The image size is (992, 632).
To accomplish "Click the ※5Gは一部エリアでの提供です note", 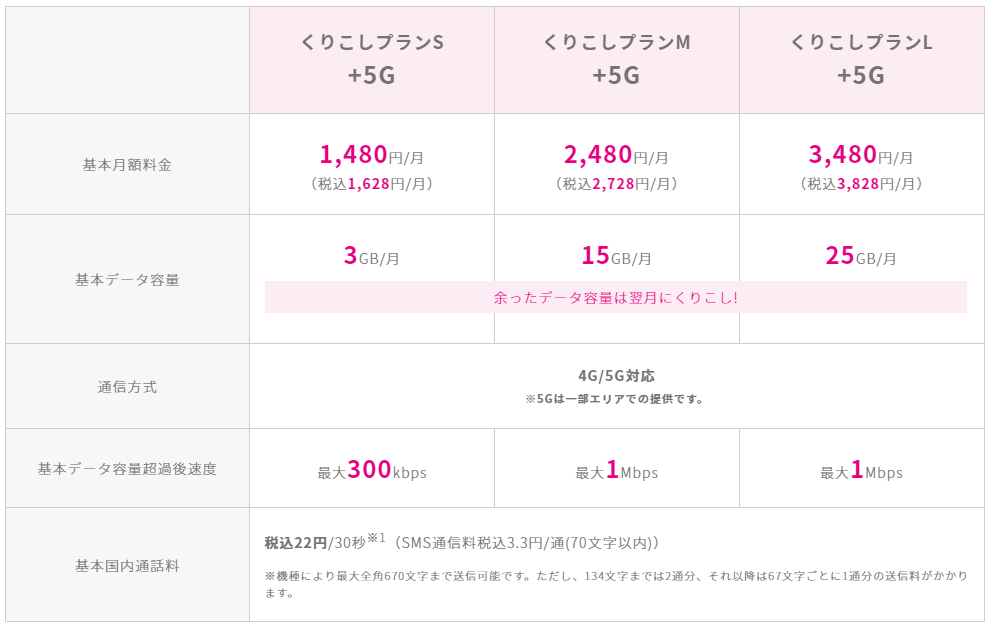I will point(615,399).
